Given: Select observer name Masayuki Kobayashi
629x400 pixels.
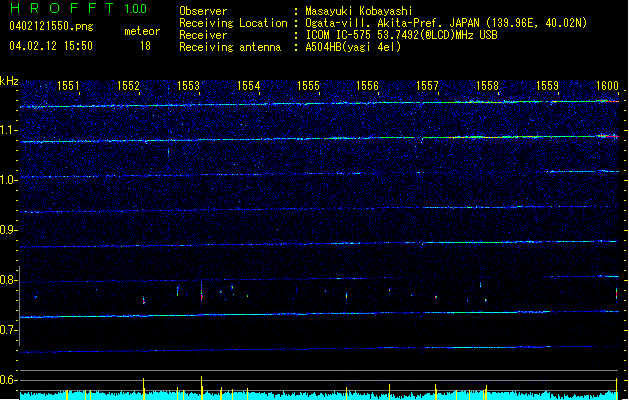Looking at the screenshot, I should click(359, 11).
